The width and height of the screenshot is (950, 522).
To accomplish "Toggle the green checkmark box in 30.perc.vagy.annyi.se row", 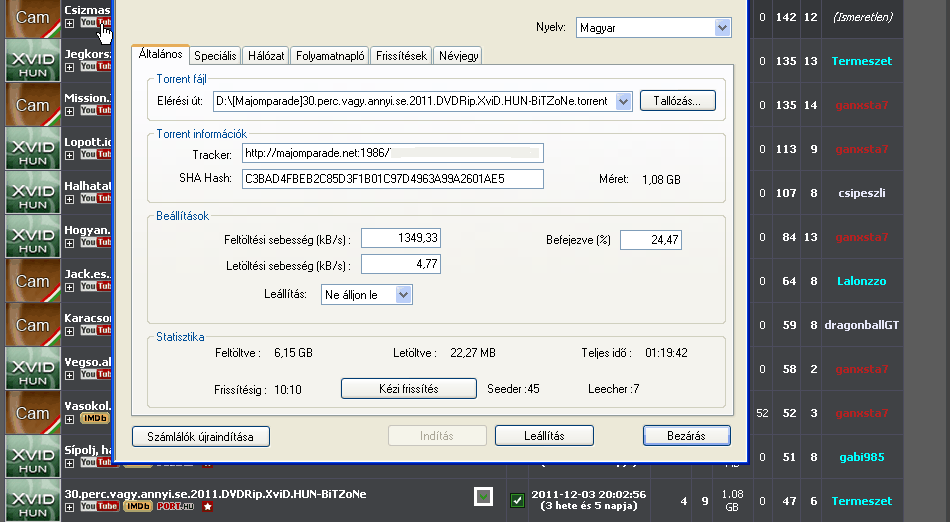I will (x=517, y=500).
